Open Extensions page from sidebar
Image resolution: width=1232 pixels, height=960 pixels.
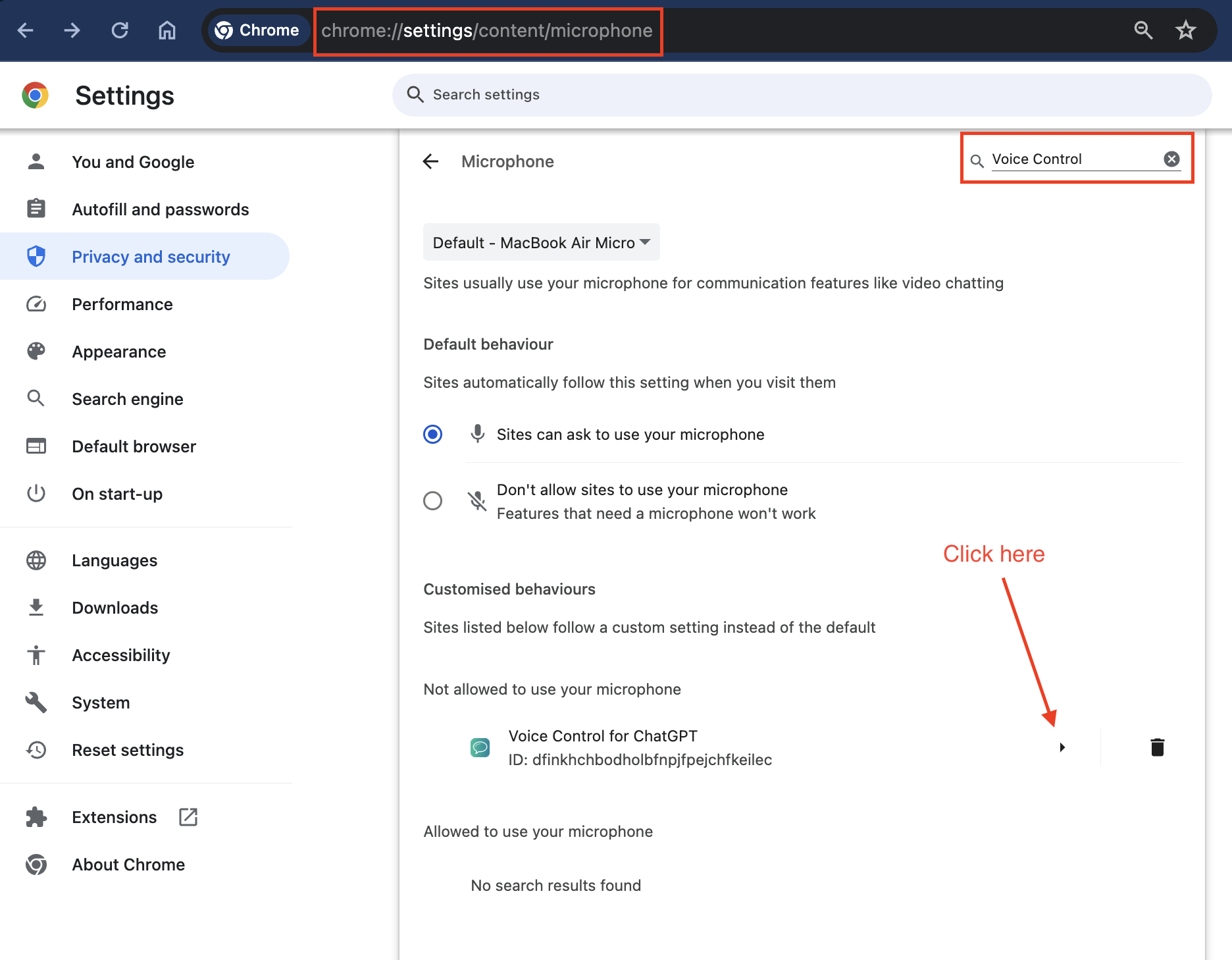click(115, 817)
